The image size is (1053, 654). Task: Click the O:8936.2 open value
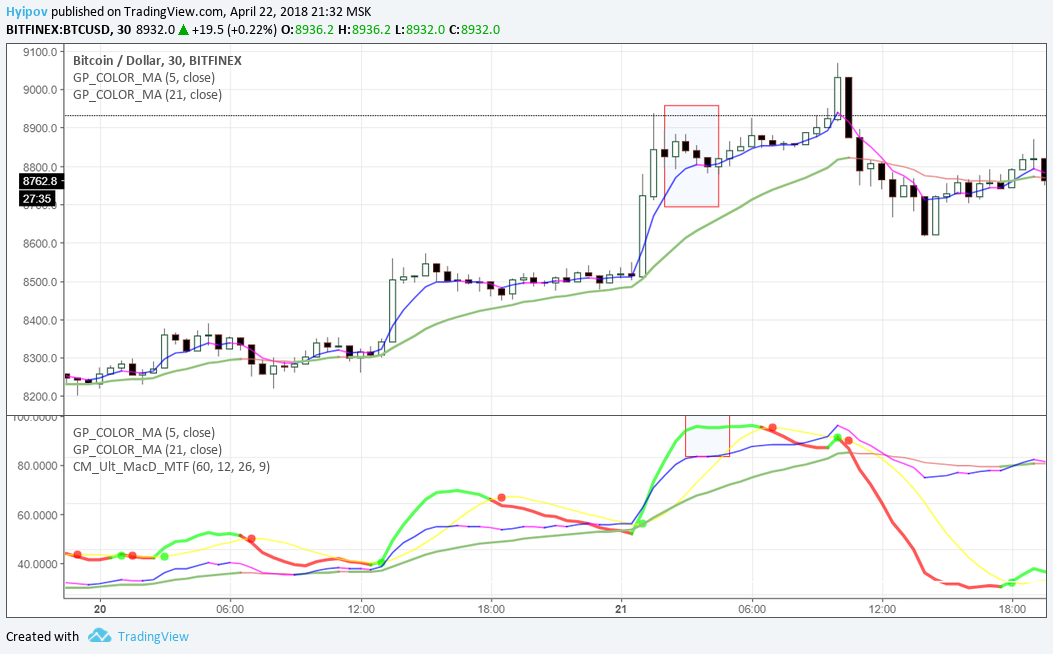[x=307, y=30]
